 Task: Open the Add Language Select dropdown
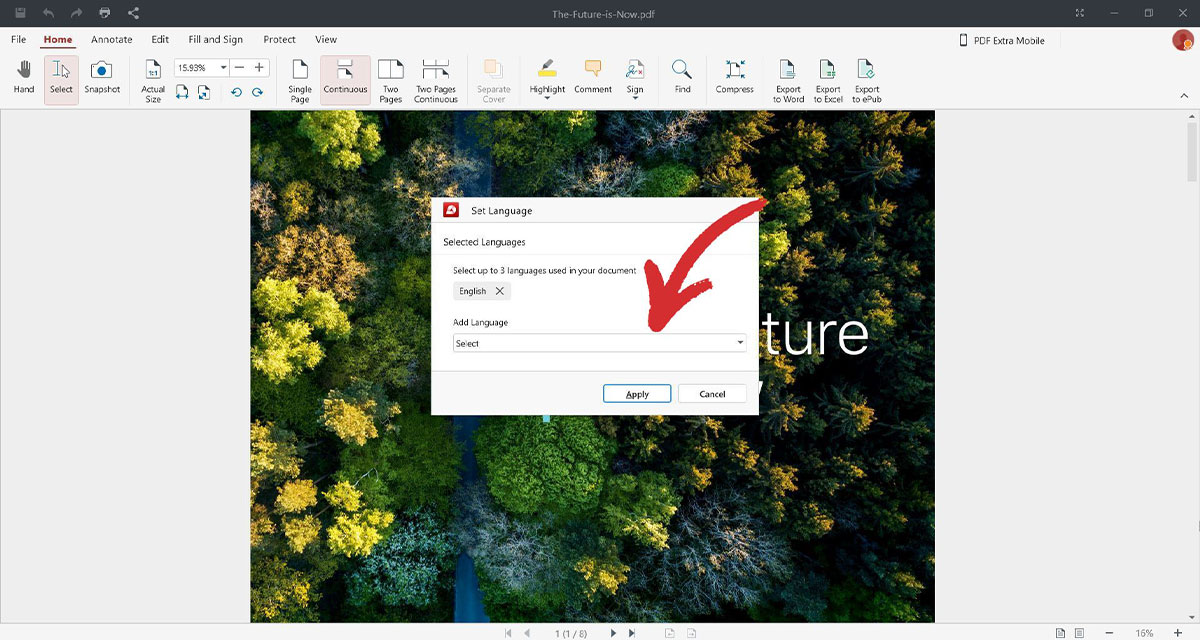[x=600, y=343]
